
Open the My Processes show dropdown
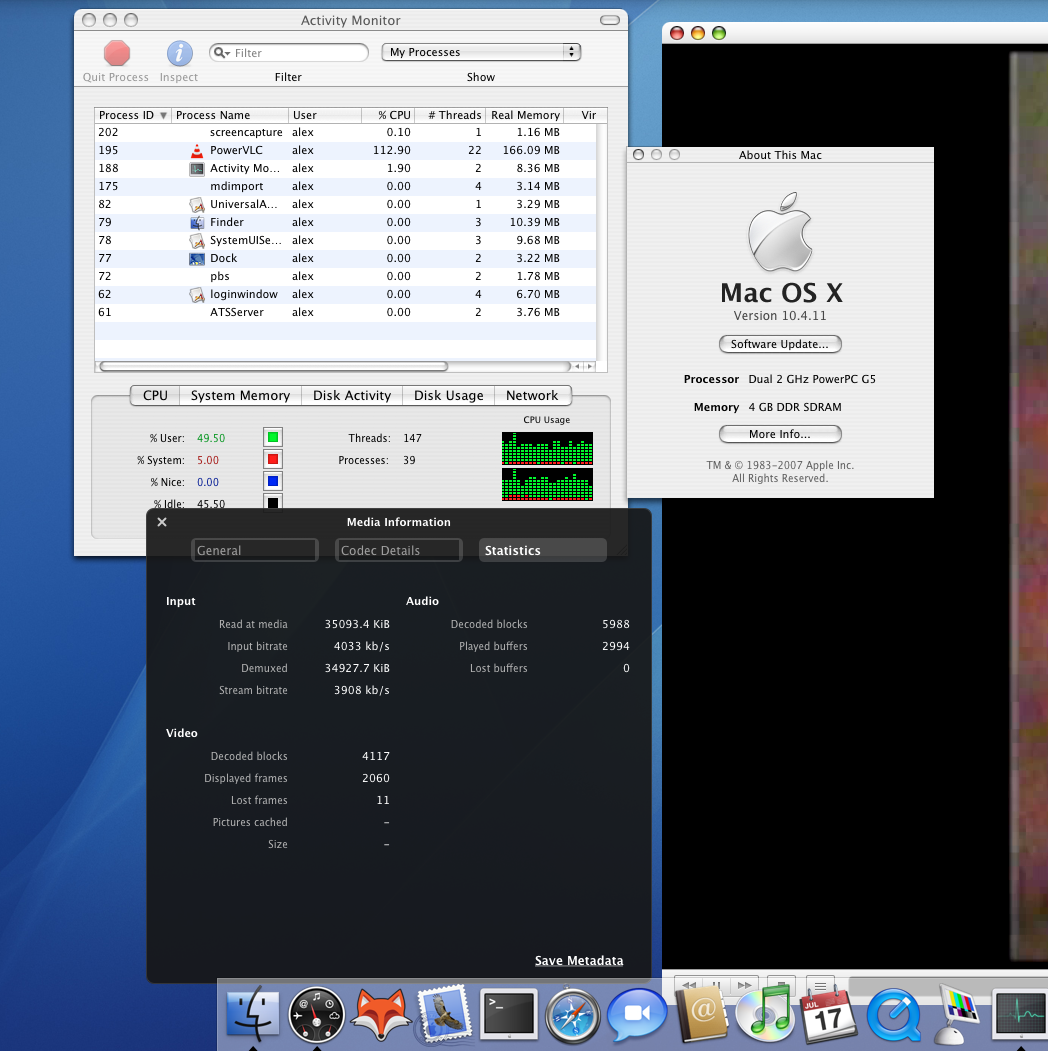(x=481, y=52)
